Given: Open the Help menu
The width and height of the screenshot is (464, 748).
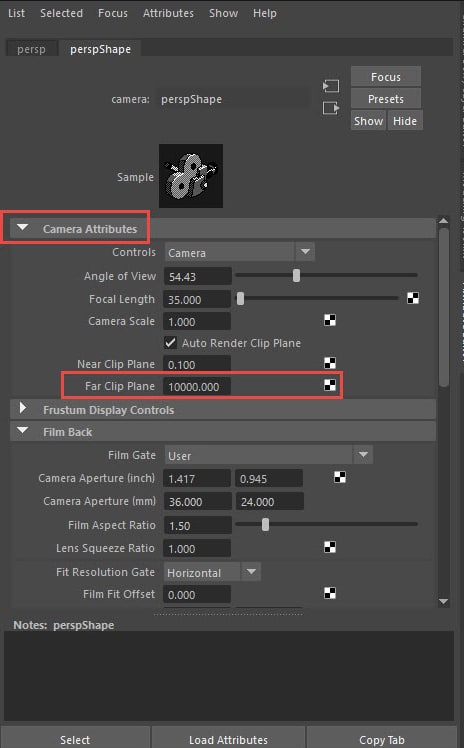Looking at the screenshot, I should point(265,13).
